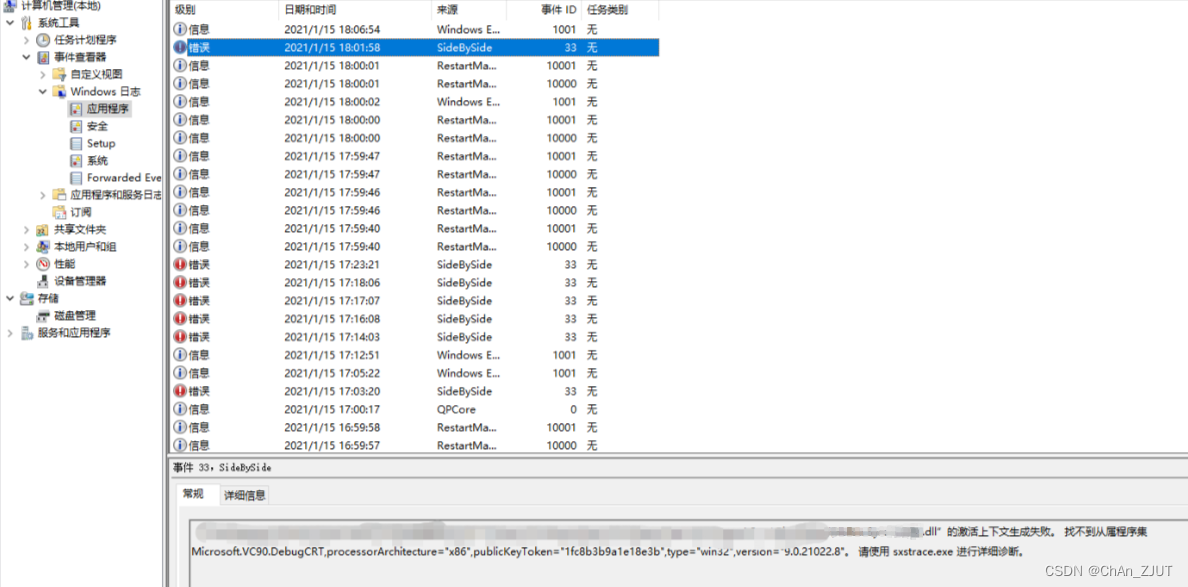
Task: Collapse the 事件查看器 node arrow
Action: click(x=27, y=57)
